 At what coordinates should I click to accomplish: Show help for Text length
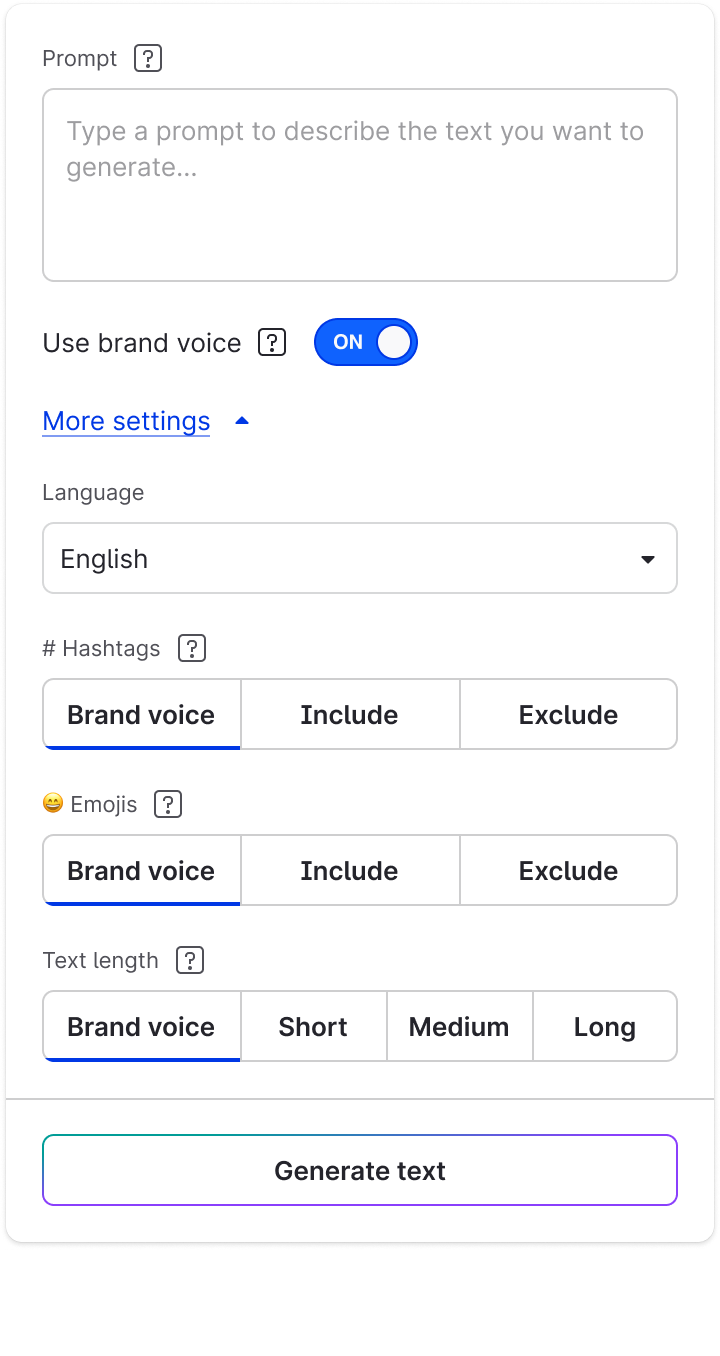pos(189,961)
